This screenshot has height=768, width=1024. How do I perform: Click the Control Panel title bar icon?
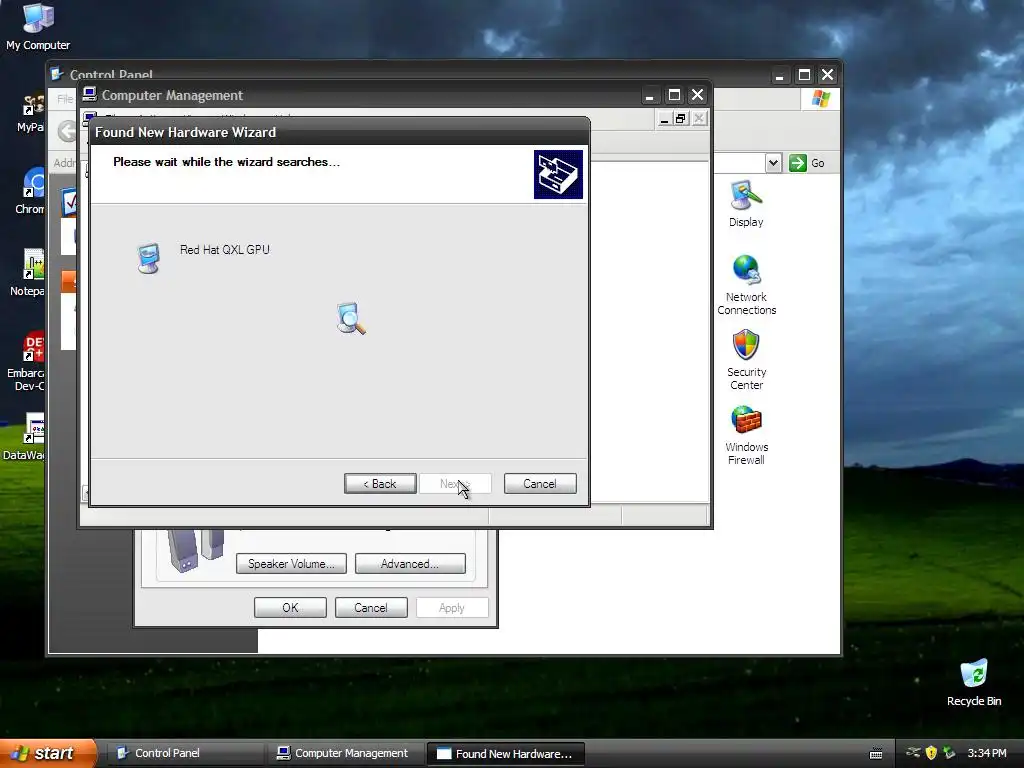pos(57,74)
